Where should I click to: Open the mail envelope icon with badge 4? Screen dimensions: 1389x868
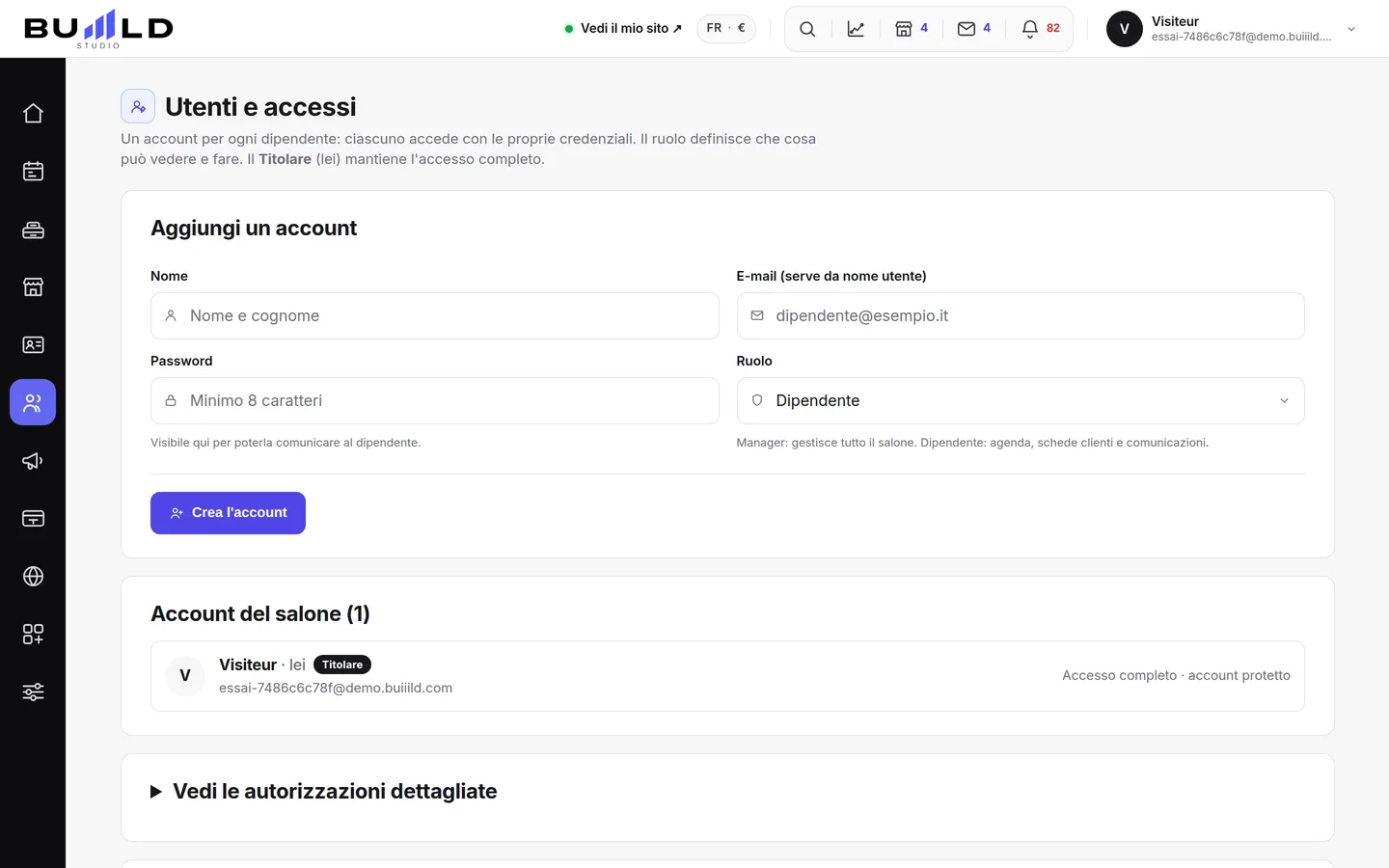tap(974, 29)
